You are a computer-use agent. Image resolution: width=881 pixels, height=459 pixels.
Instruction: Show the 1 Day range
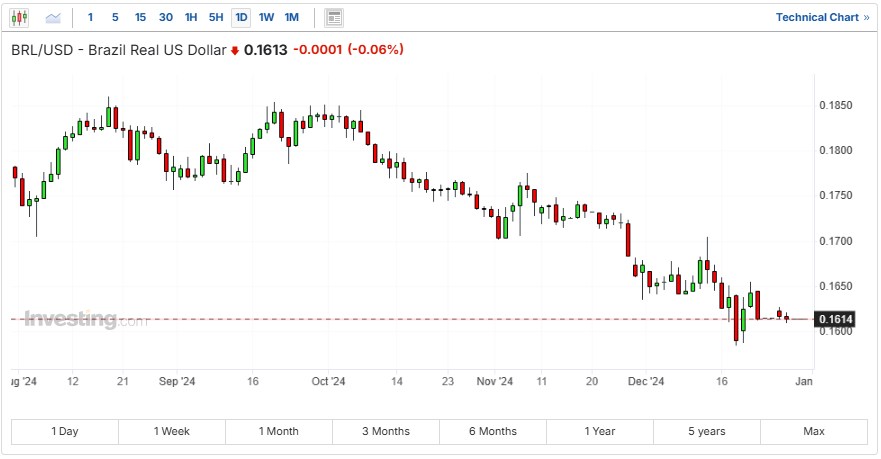point(65,431)
